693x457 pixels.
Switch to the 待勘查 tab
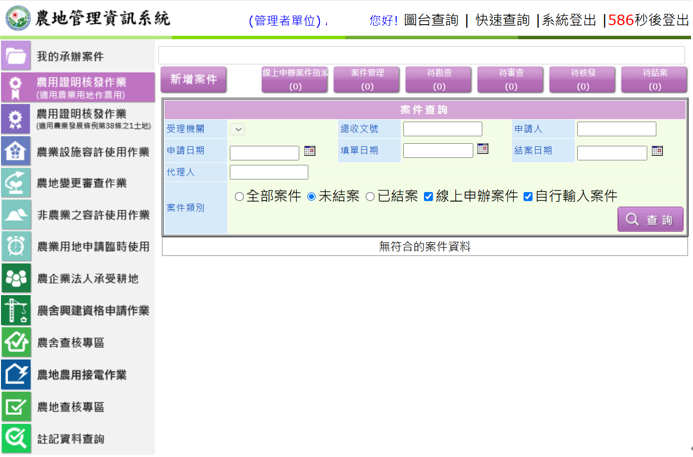click(438, 80)
